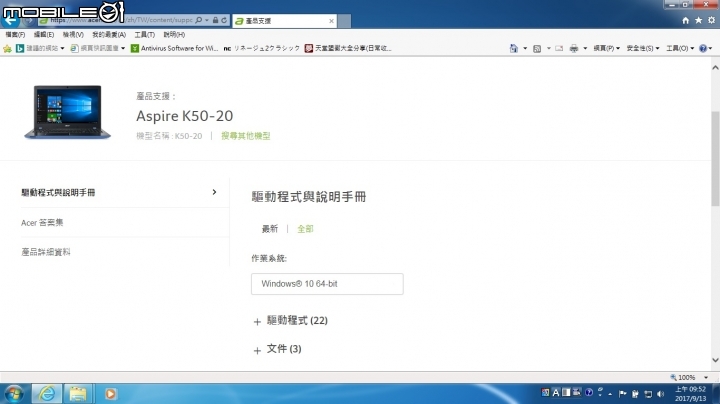The image size is (720, 404).
Task: Click the chevron beside 驅動程式與說明手冊
Action: 214,192
